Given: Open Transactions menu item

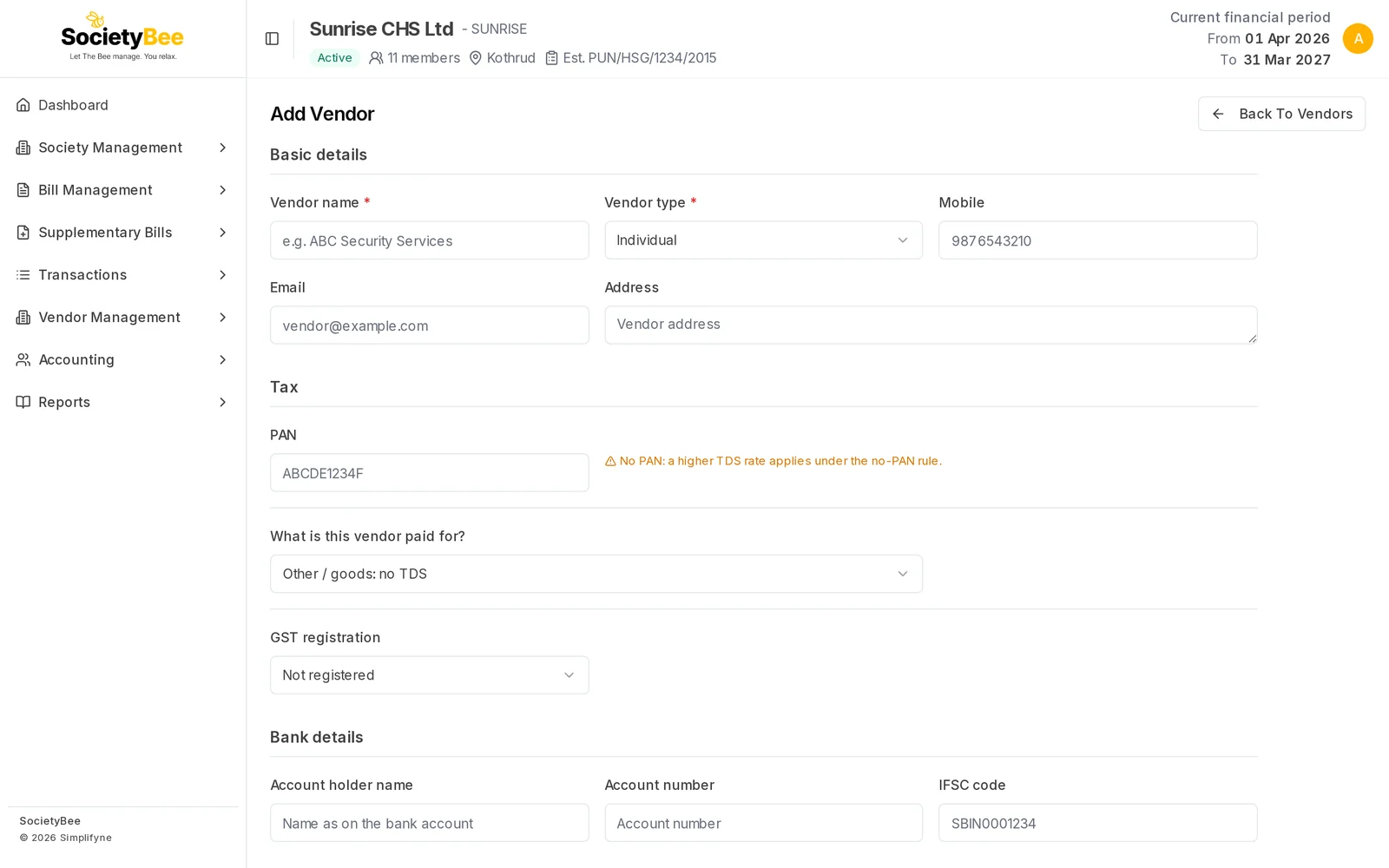Looking at the screenshot, I should pos(122,275).
